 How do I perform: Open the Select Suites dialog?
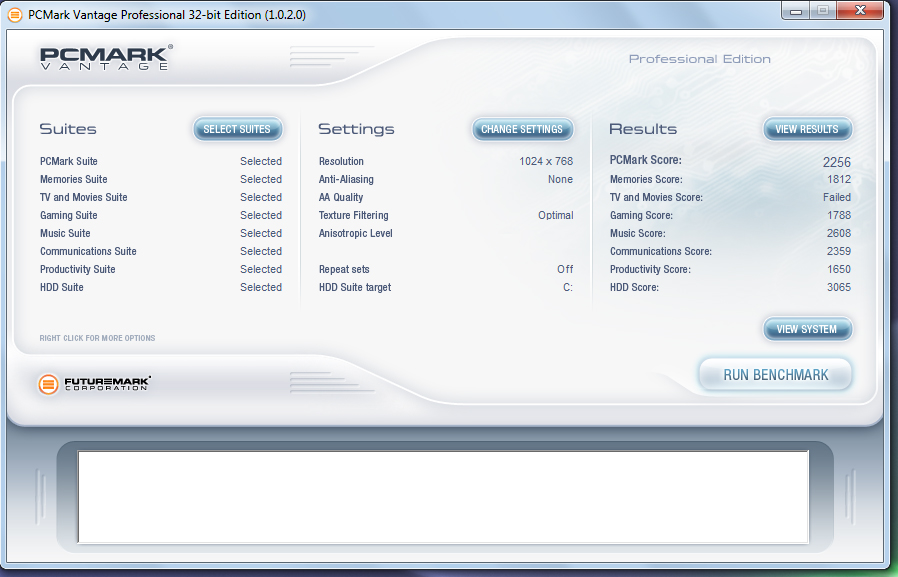[237, 129]
